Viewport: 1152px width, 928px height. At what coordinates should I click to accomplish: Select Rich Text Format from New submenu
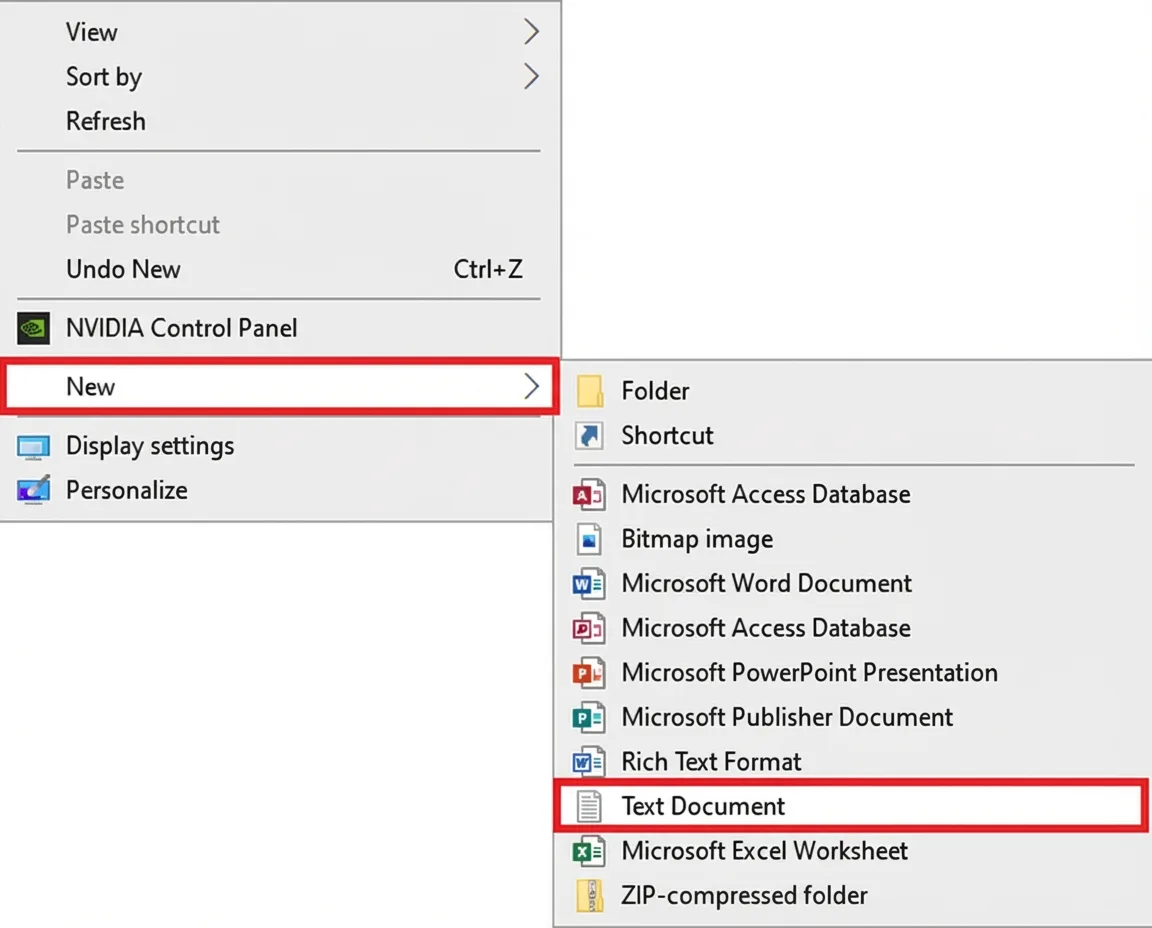850,762
